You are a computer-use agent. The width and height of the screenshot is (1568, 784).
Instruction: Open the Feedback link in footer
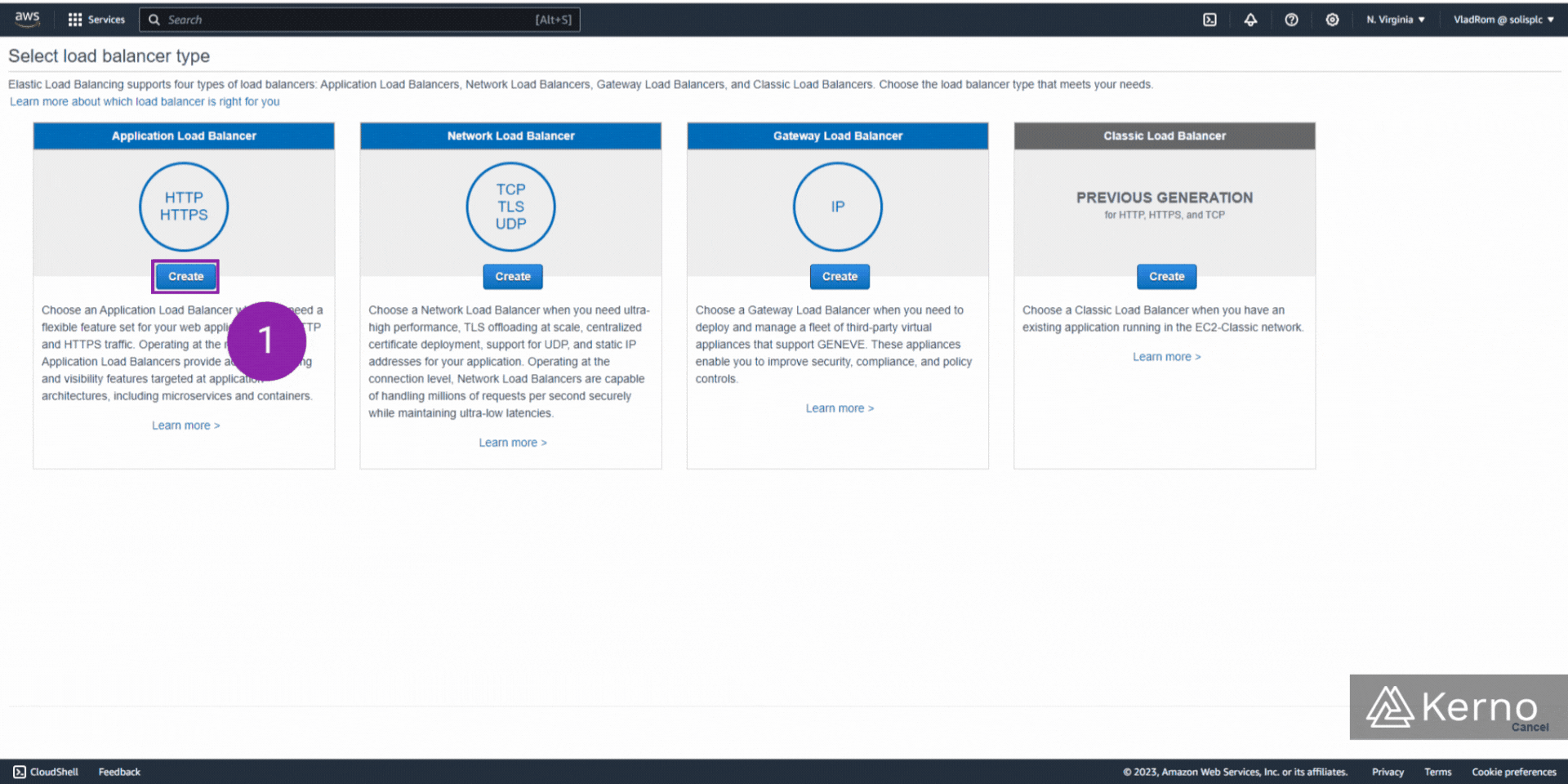tap(119, 772)
